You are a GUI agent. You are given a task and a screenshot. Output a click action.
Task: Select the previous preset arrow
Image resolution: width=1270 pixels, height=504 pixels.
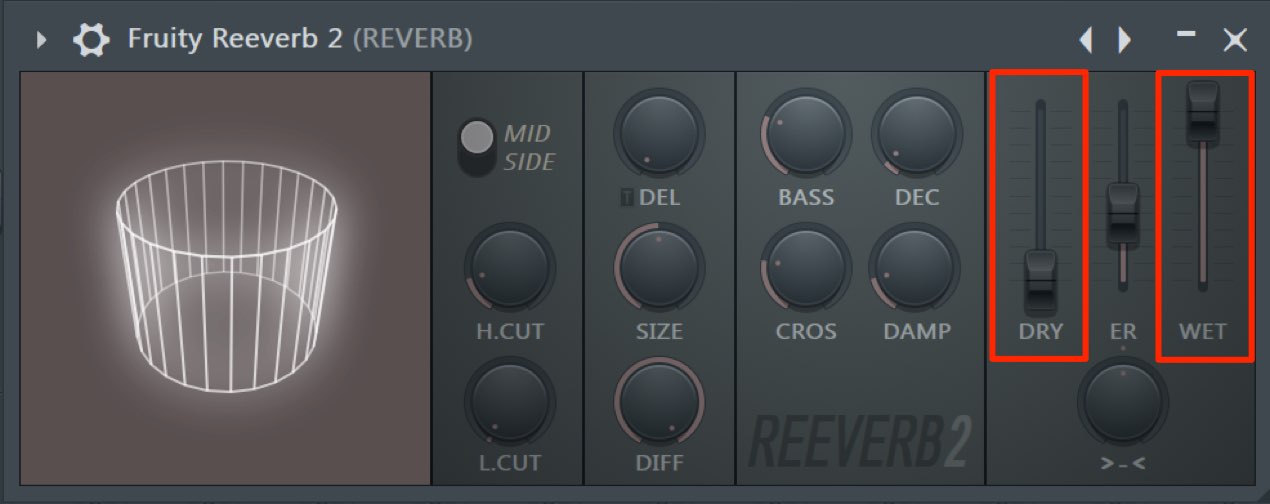point(1086,40)
